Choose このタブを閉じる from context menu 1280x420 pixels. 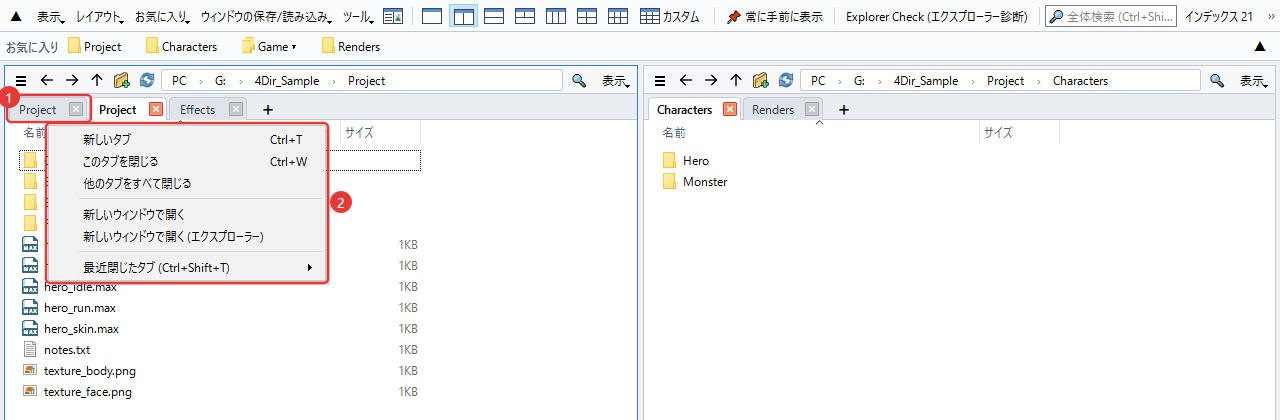[x=186, y=161]
